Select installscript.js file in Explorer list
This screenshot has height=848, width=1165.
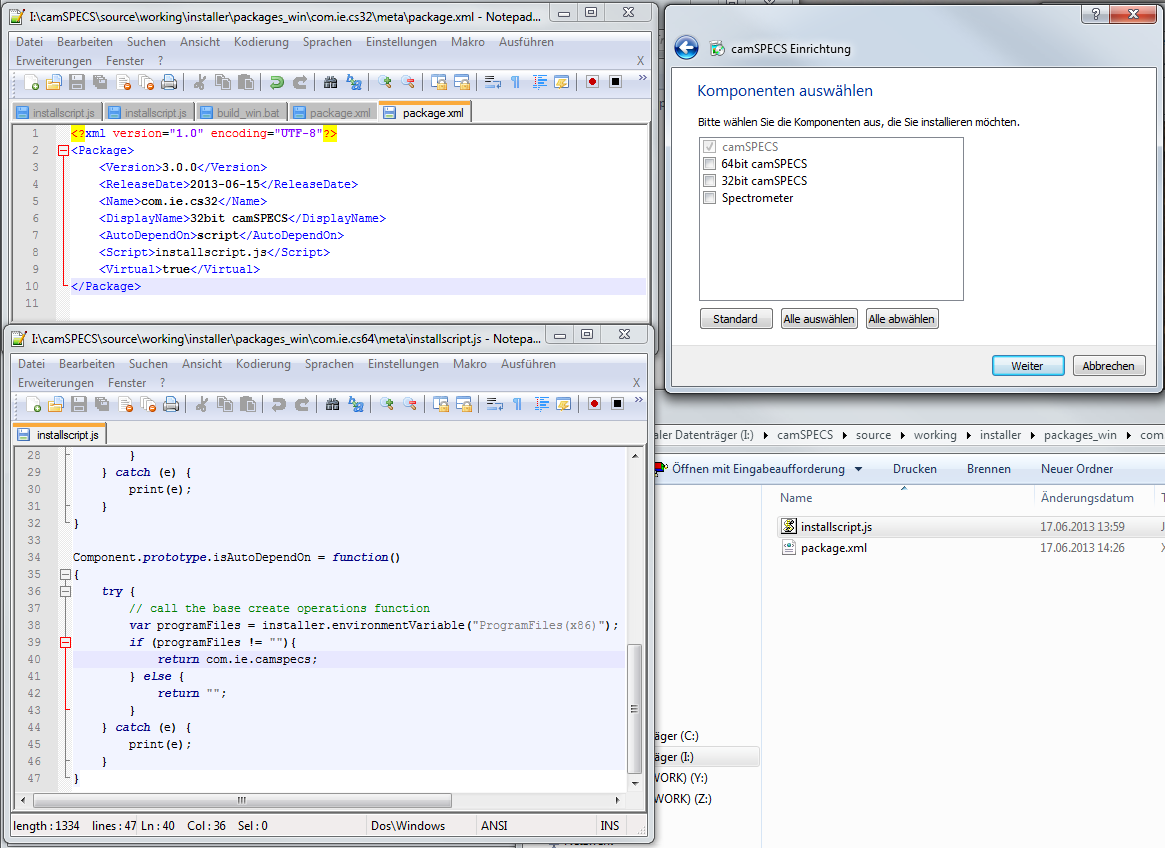coord(836,527)
